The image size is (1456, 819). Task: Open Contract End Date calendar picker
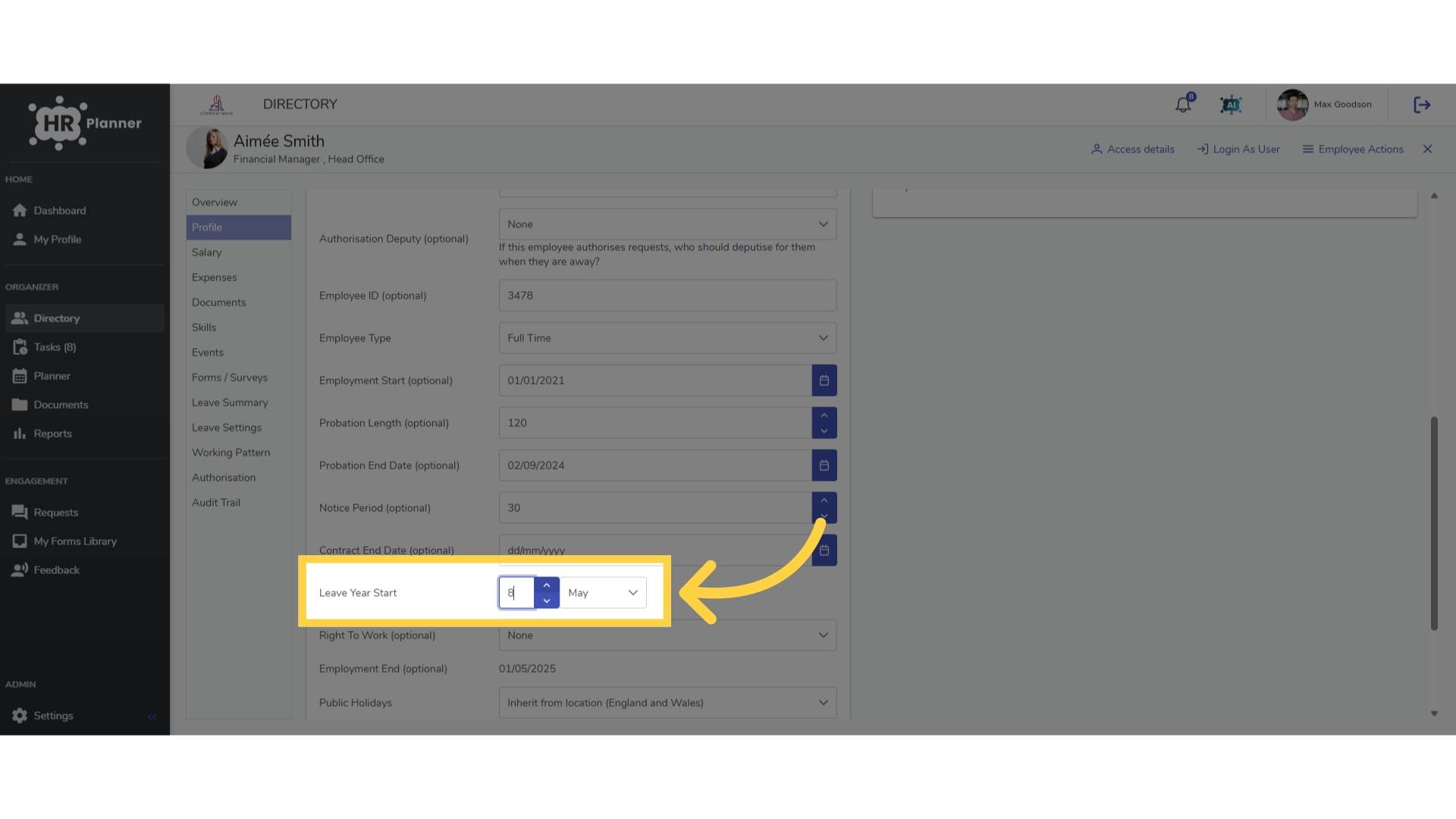pos(824,551)
